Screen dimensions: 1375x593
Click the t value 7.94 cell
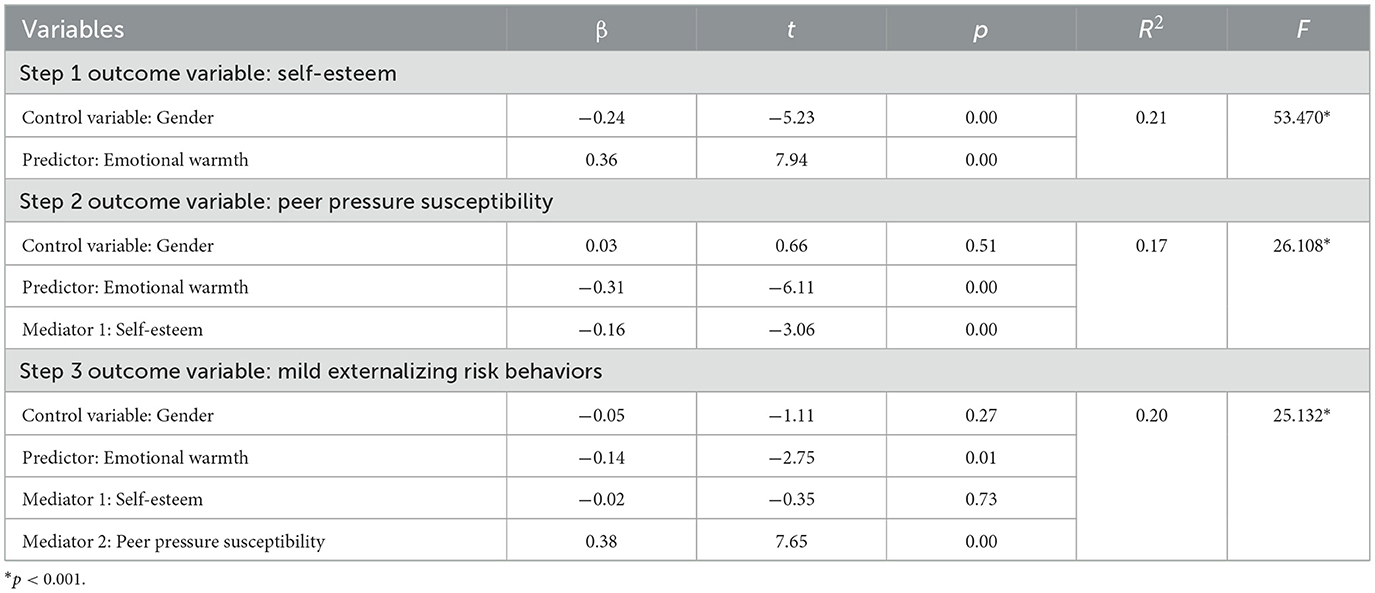(790, 160)
